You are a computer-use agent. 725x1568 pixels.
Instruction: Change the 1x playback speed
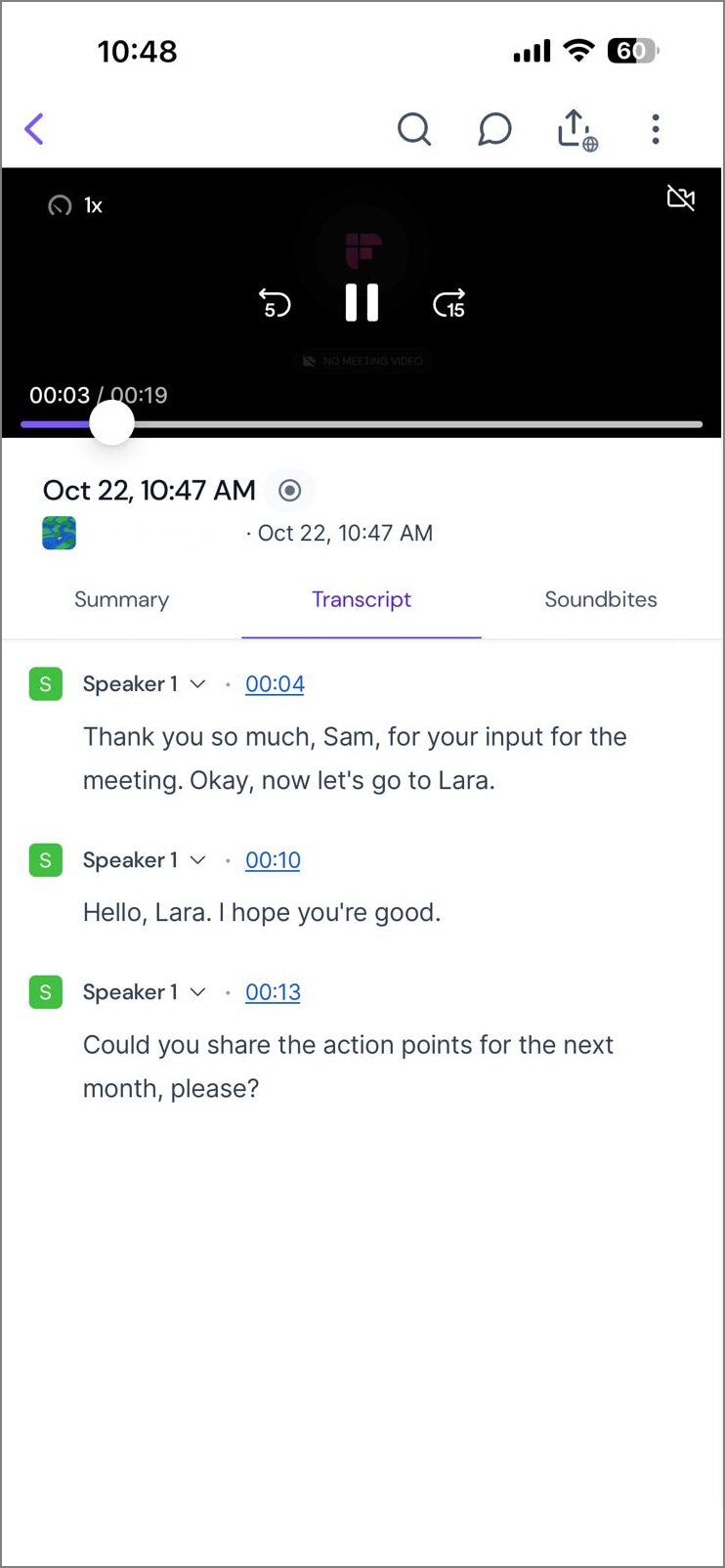(76, 205)
